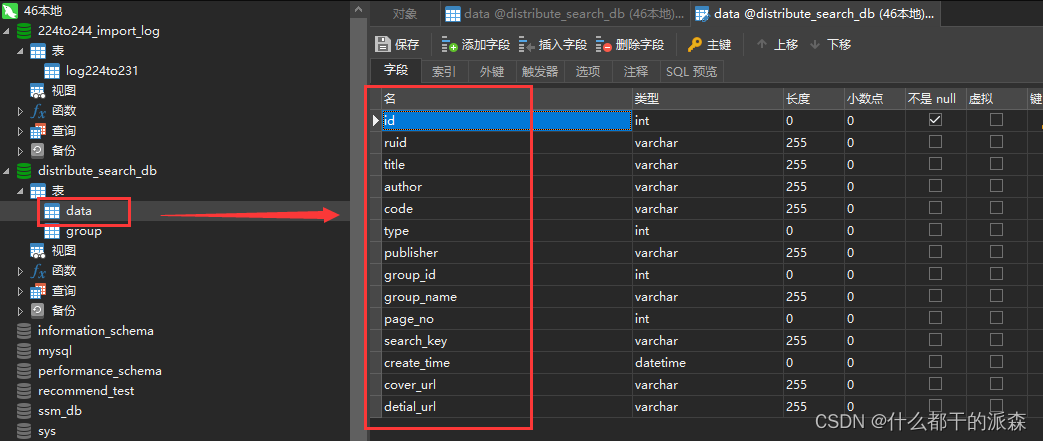Expand the 备份 node under distribute_search_db
Screen dimensions: 1043x441
pyautogui.click(x=20, y=311)
